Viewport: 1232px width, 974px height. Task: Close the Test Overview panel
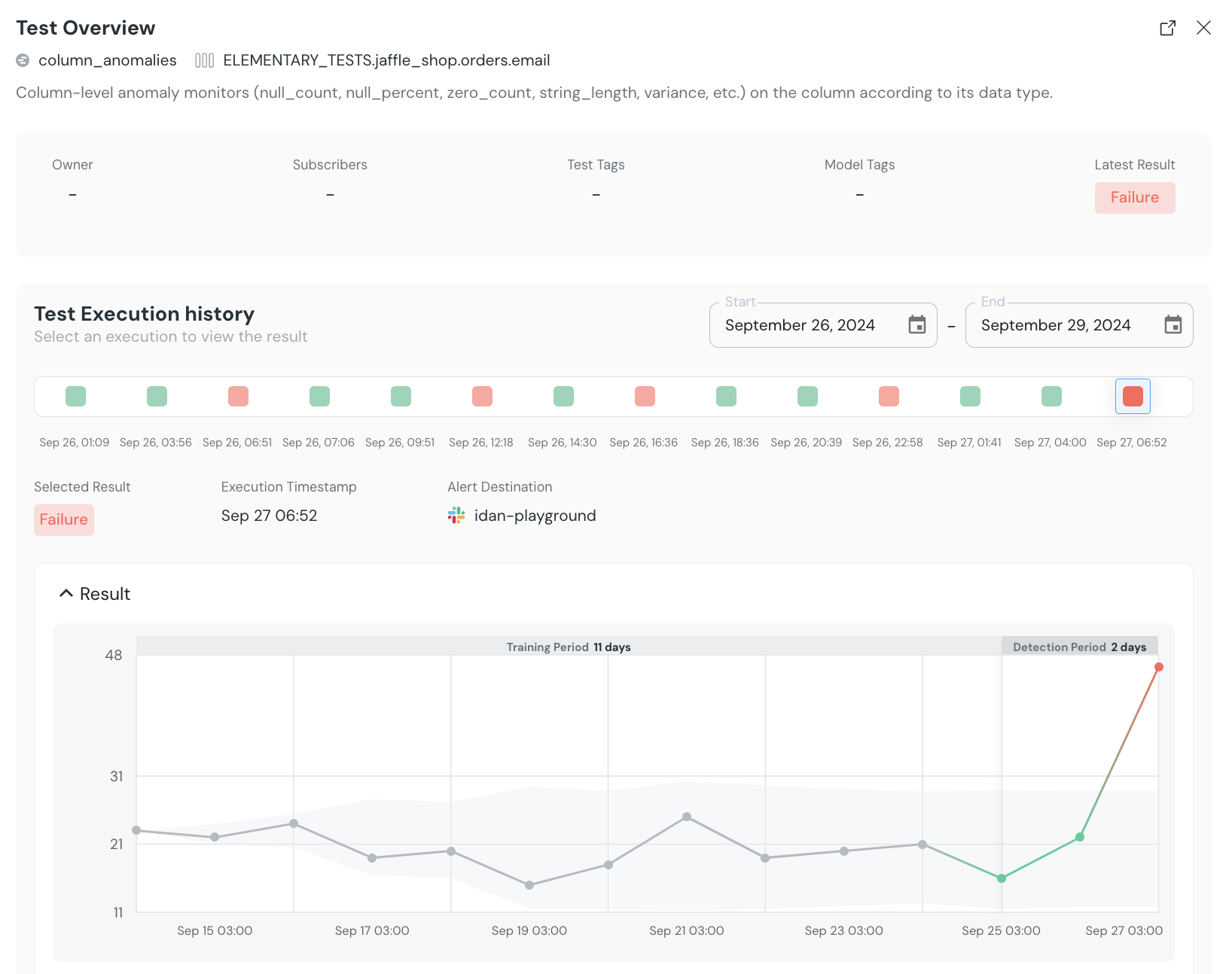(x=1203, y=28)
